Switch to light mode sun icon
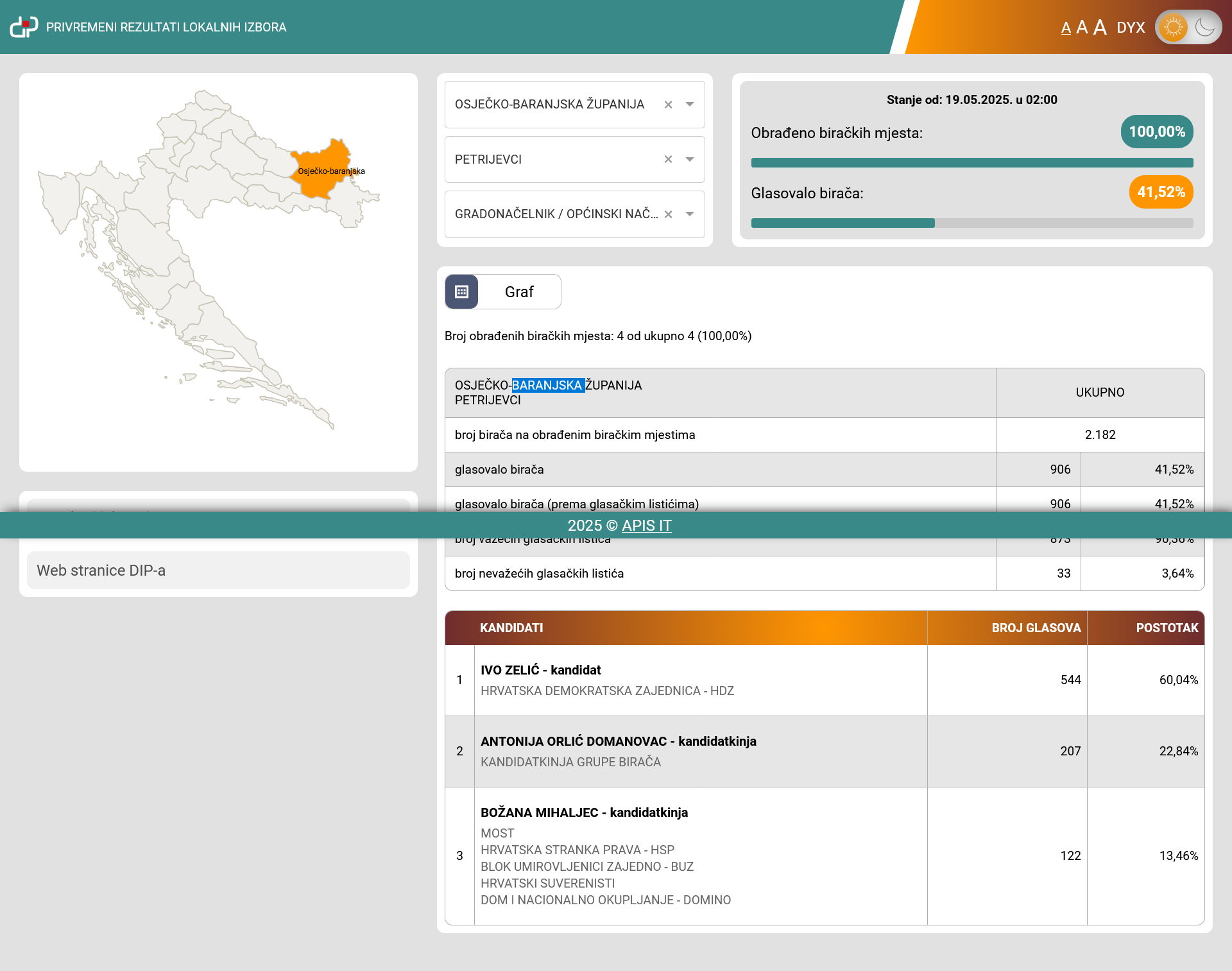Viewport: 1232px width, 971px height. (x=1173, y=28)
